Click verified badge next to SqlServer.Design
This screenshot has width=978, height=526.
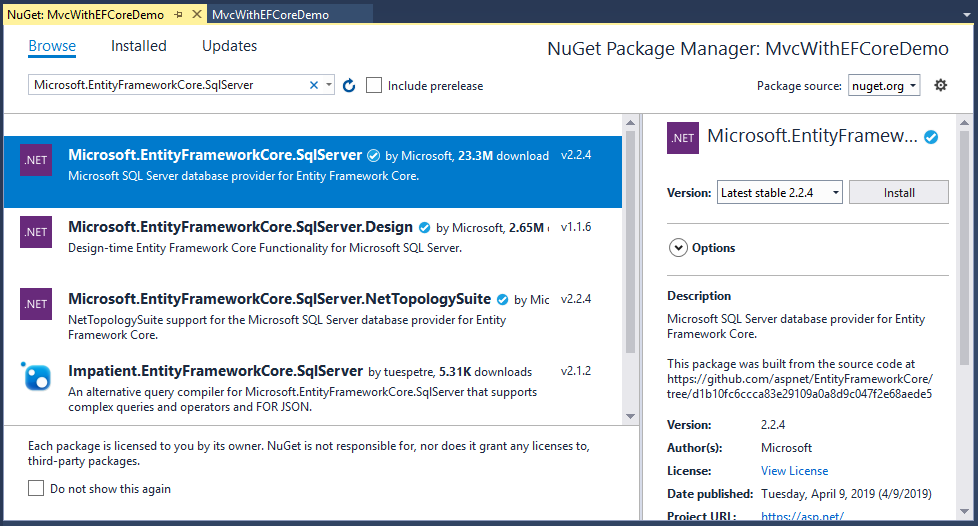coord(424,228)
